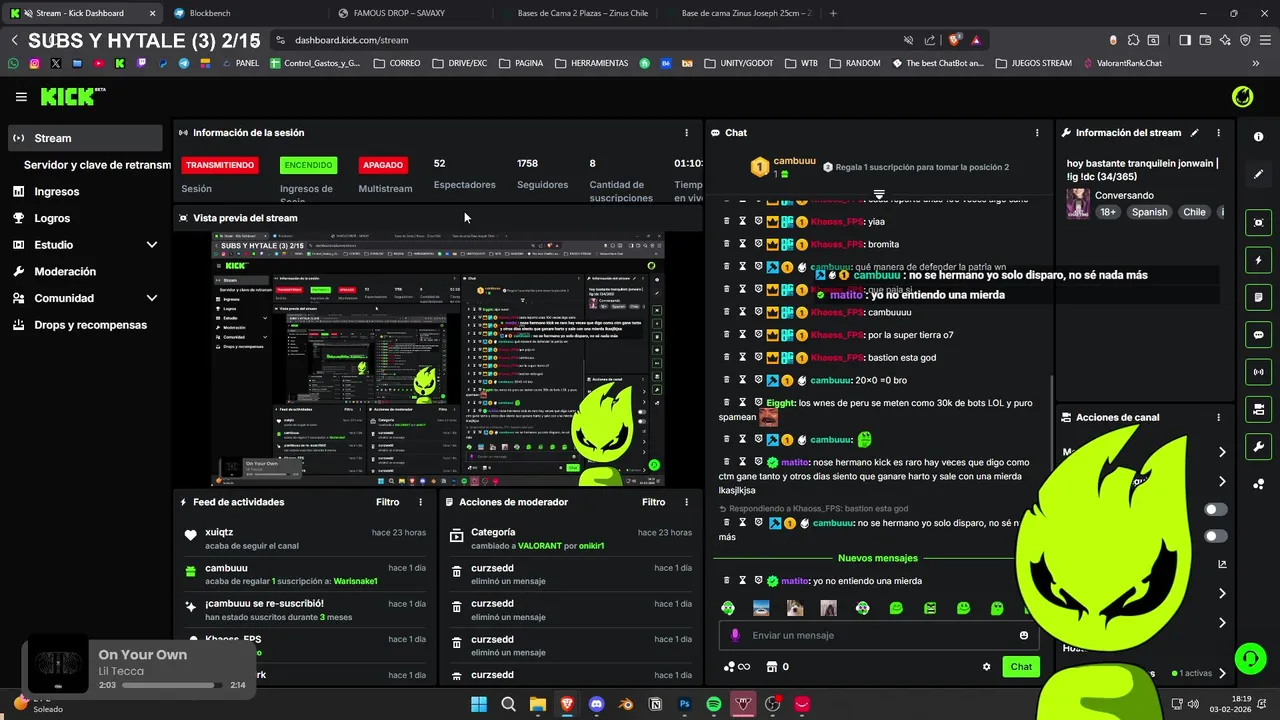Click the Spanish tag in stream info
Viewport: 1280px width, 720px height.
coord(1149,212)
